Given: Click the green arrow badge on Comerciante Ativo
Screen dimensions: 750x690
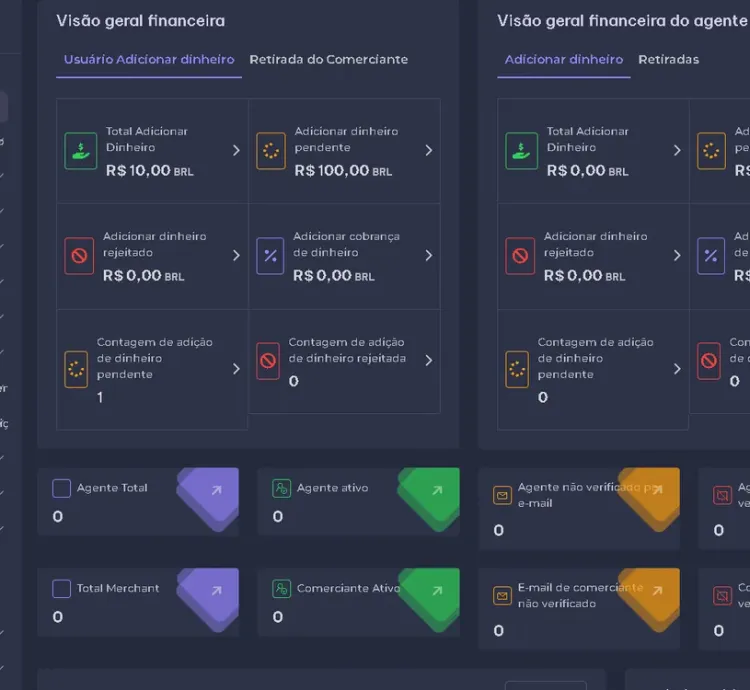Looking at the screenshot, I should [x=436, y=591].
